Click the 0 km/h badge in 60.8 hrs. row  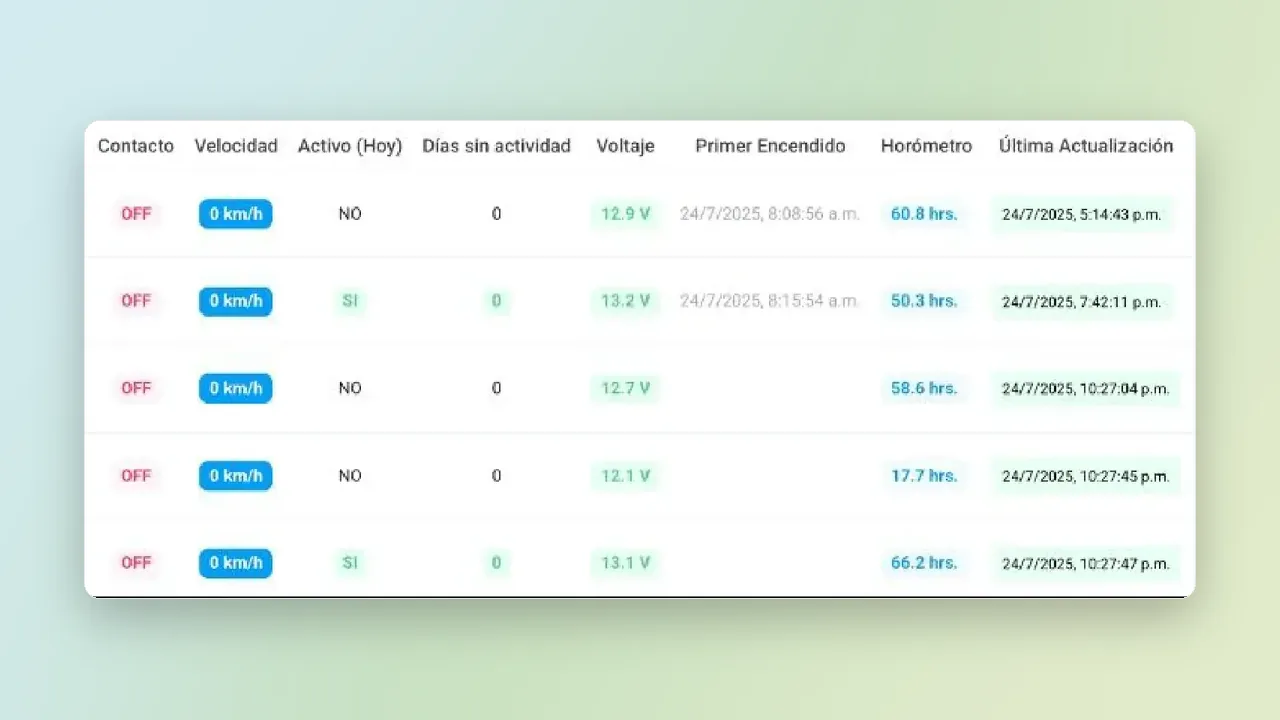236,214
